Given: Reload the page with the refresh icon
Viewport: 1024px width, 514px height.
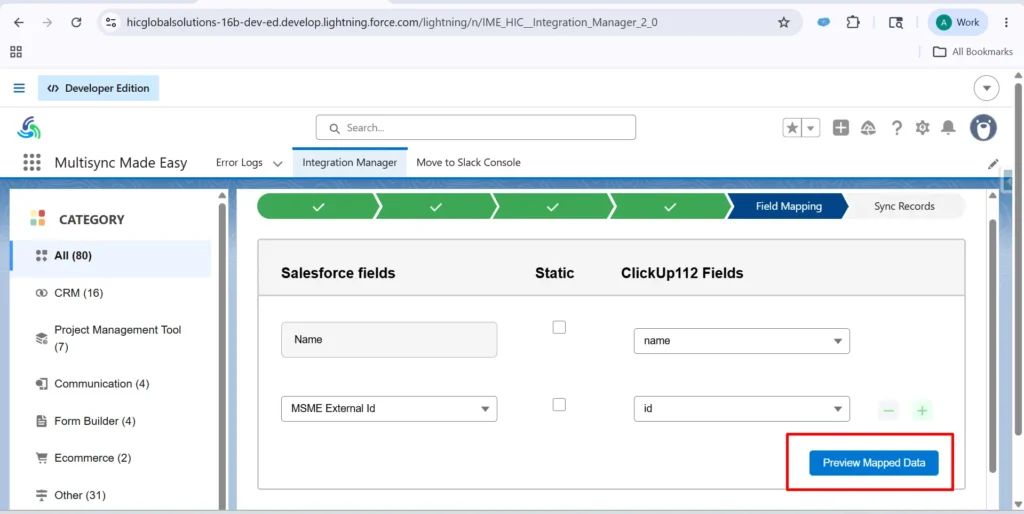Looking at the screenshot, I should click(76, 22).
